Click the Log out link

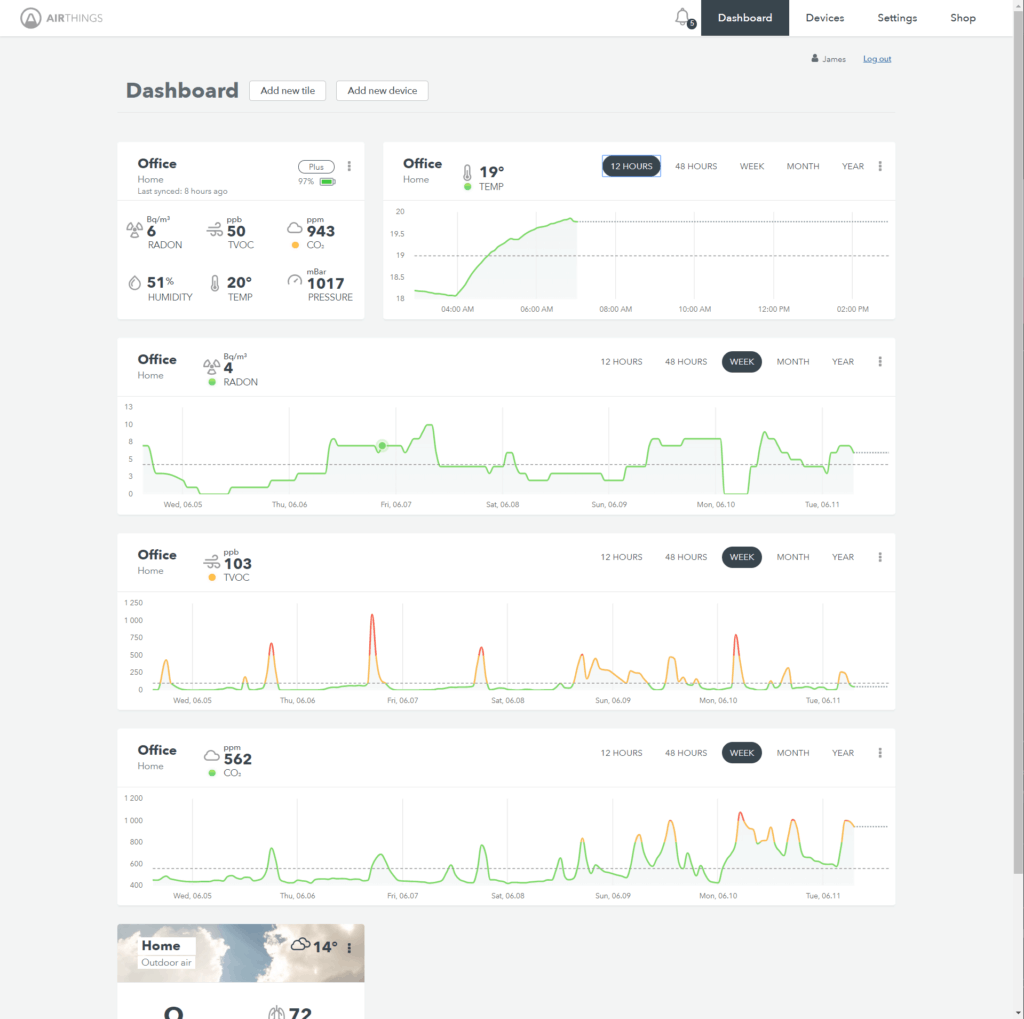[x=877, y=59]
